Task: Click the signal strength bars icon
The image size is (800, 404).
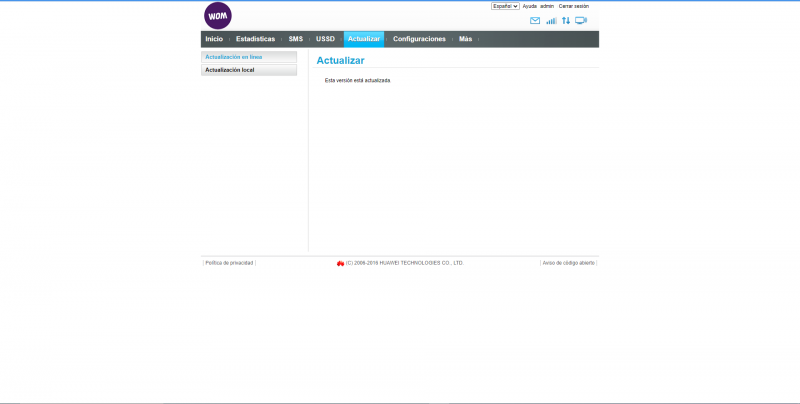Action: coord(551,20)
